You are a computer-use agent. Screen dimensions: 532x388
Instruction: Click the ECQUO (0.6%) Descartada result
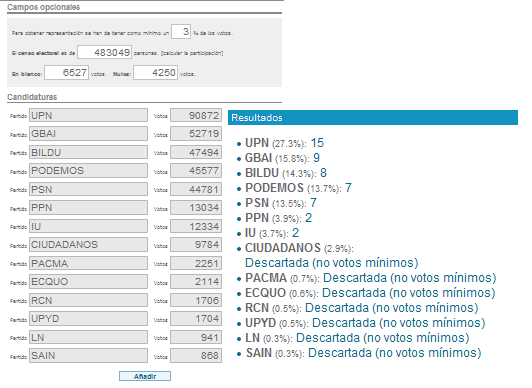(370, 293)
